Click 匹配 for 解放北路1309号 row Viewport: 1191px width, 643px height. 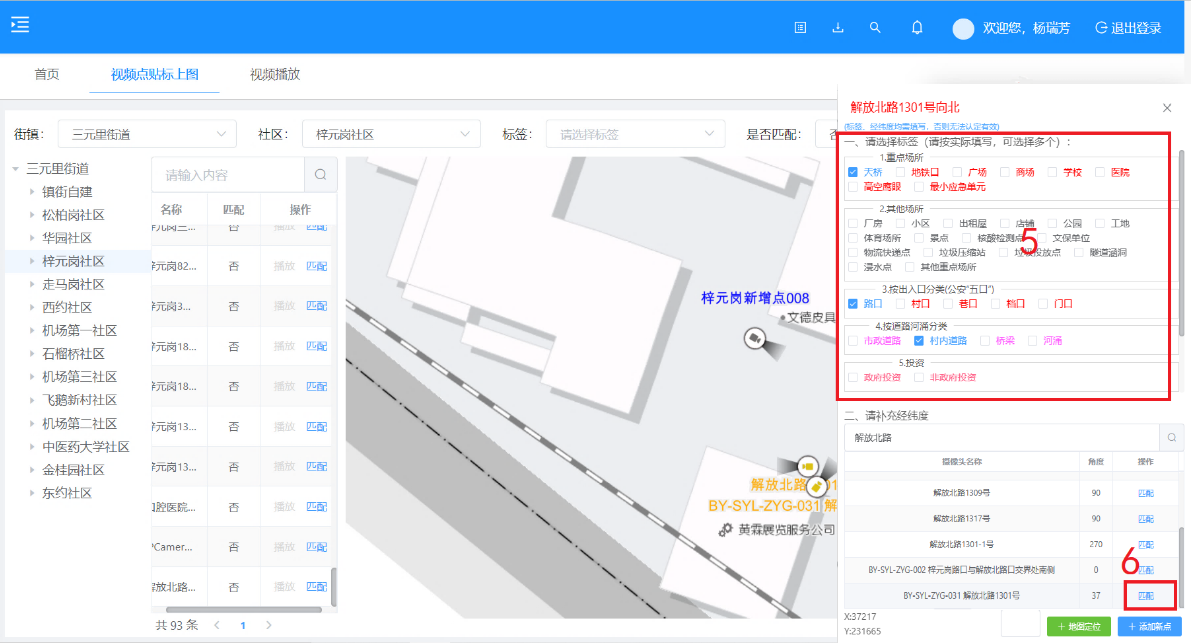click(1145, 493)
